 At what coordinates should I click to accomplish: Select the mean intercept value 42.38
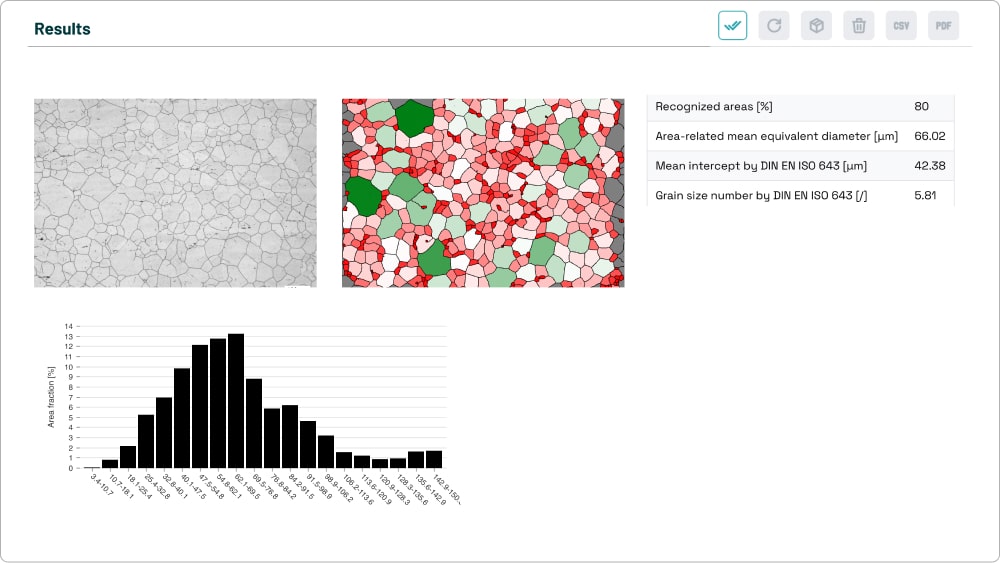pyautogui.click(x=929, y=166)
